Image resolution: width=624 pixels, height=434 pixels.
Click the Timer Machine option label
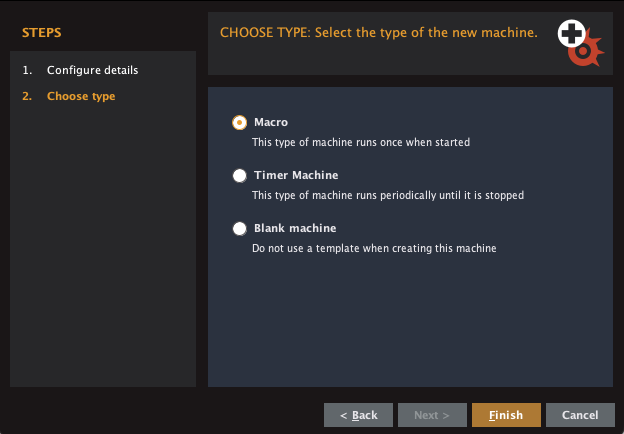point(296,175)
